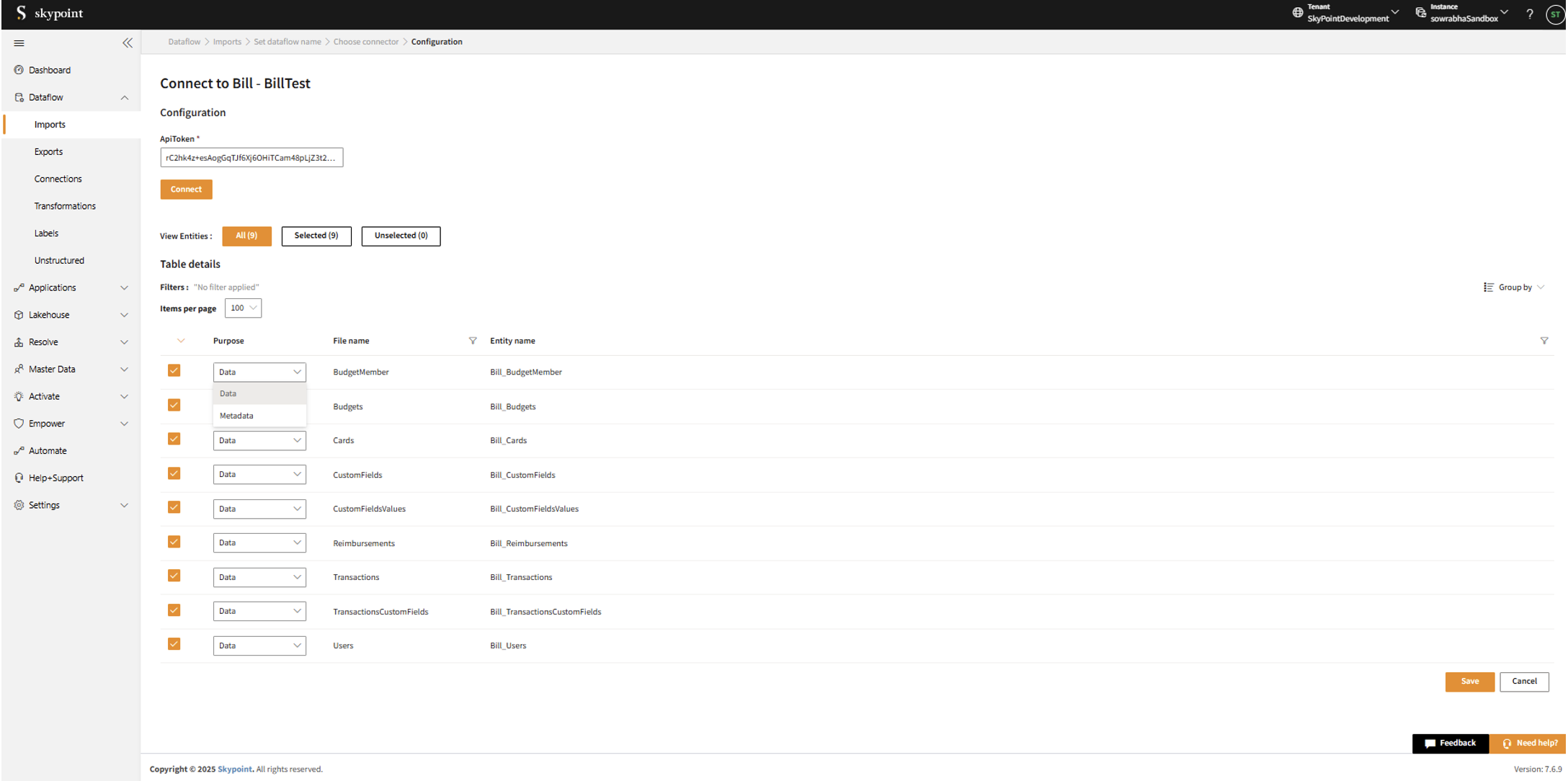The width and height of the screenshot is (1568, 781).
Task: Collapse sidebar with double-chevron icon
Action: click(x=128, y=43)
